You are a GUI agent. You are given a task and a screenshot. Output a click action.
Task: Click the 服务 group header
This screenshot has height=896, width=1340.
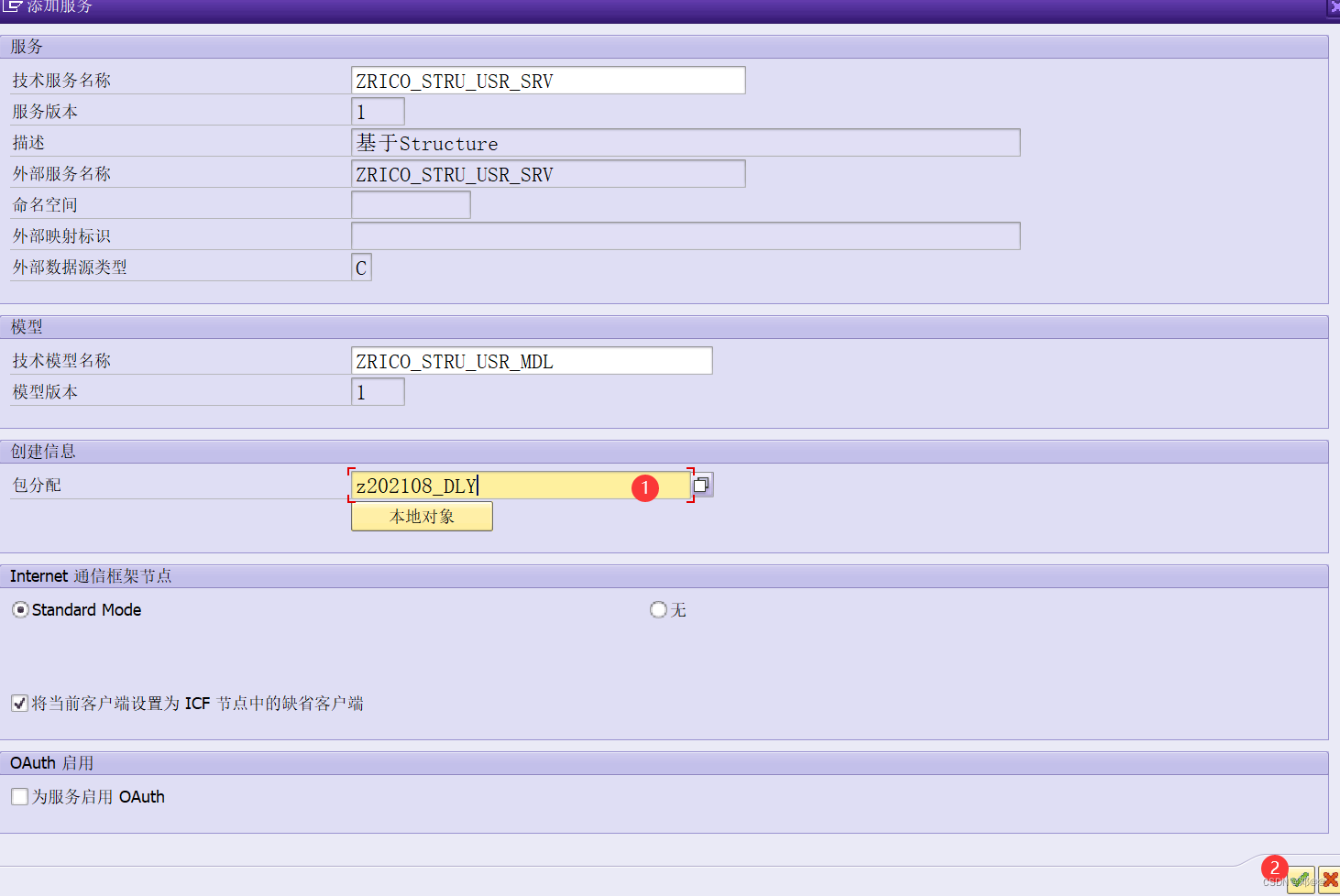click(665, 47)
